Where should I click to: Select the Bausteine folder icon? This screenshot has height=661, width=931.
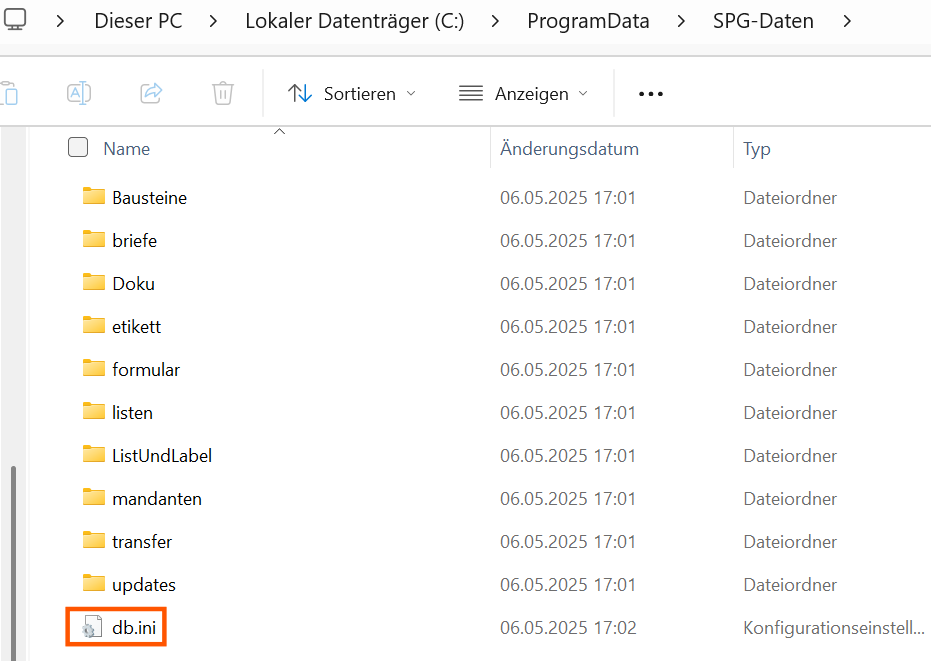(94, 197)
